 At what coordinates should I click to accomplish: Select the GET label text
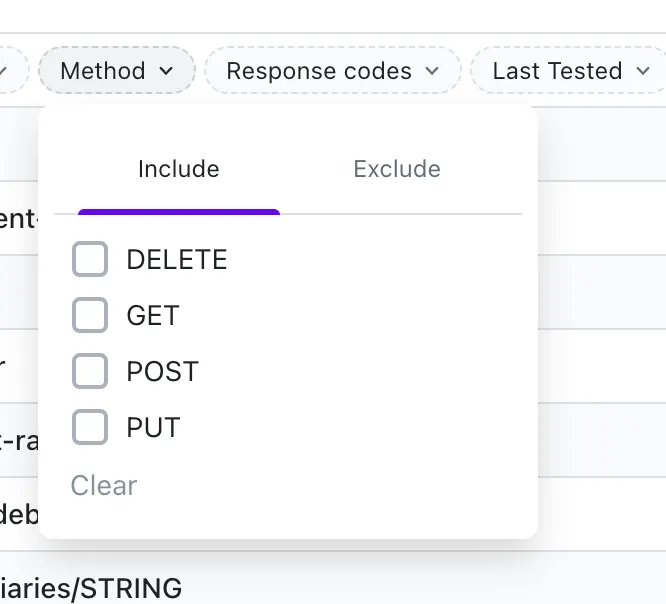(153, 316)
